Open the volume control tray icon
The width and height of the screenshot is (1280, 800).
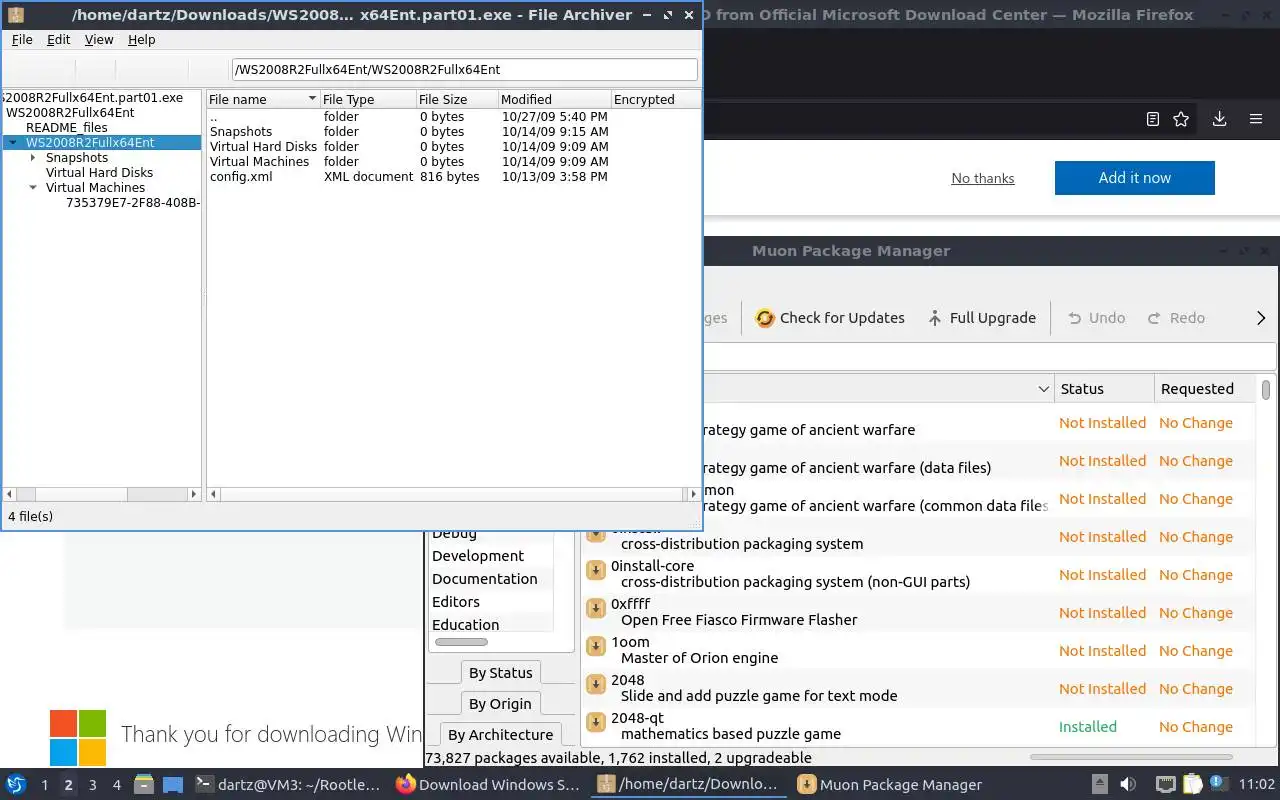click(1127, 784)
